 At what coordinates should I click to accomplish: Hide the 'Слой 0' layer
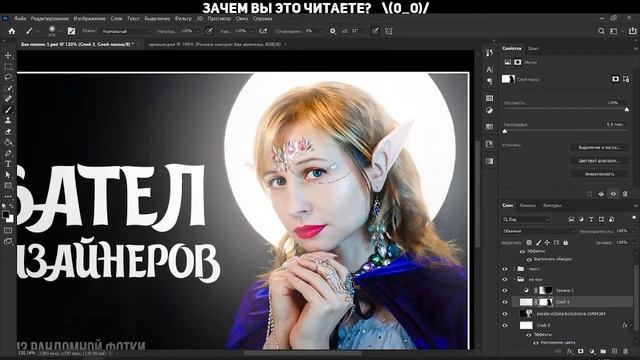505,325
